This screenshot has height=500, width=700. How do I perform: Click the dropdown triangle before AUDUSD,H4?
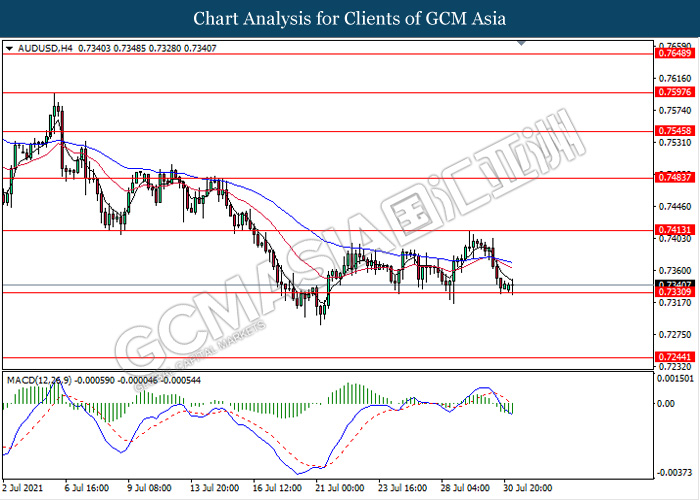pos(9,48)
